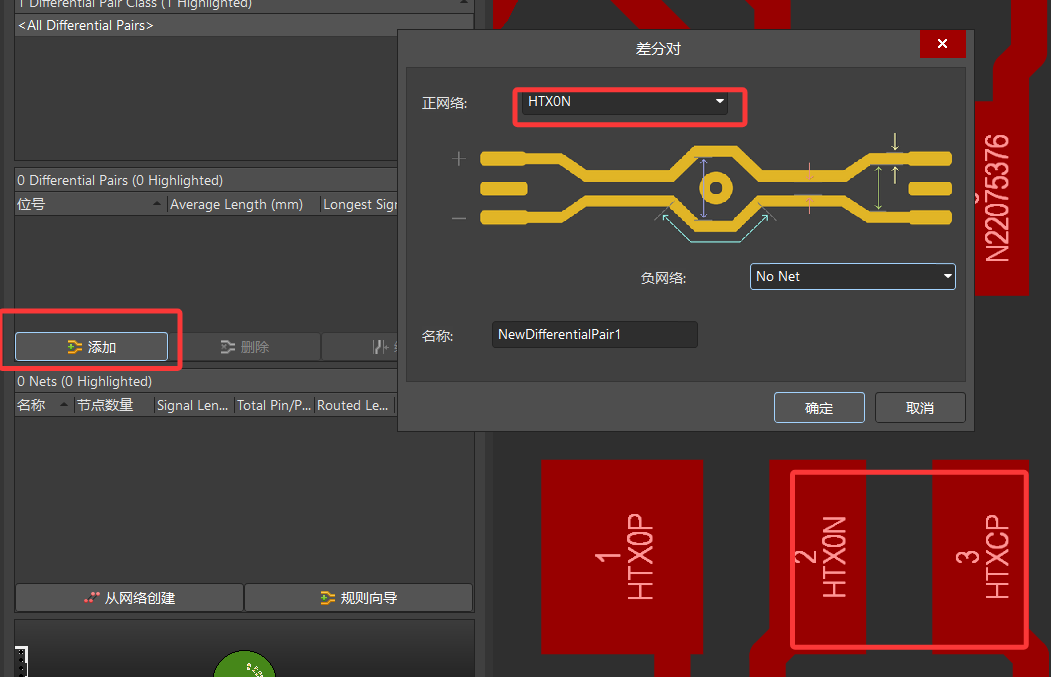Image resolution: width=1051 pixels, height=677 pixels.
Task: Select pad 3 HTXCP on the PCB
Action: click(x=981, y=556)
